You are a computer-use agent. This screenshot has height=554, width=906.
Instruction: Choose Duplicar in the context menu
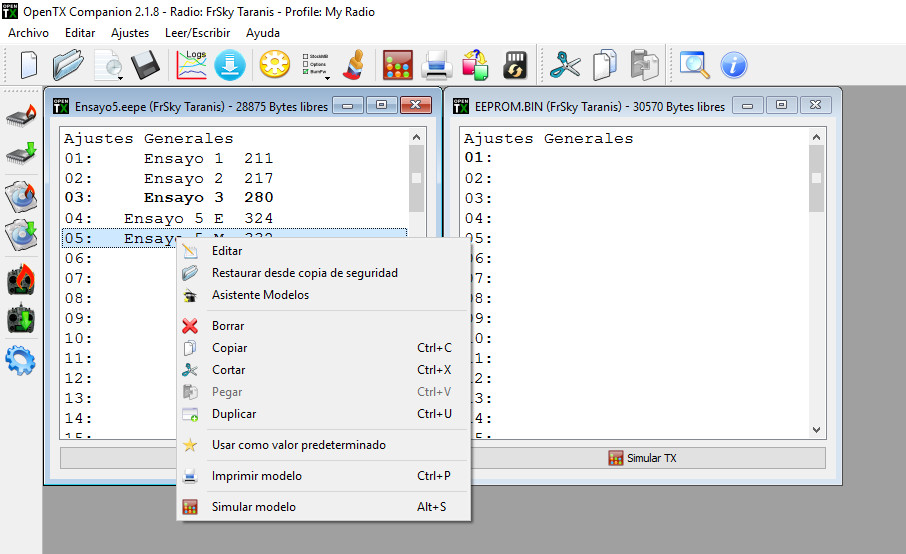234,414
